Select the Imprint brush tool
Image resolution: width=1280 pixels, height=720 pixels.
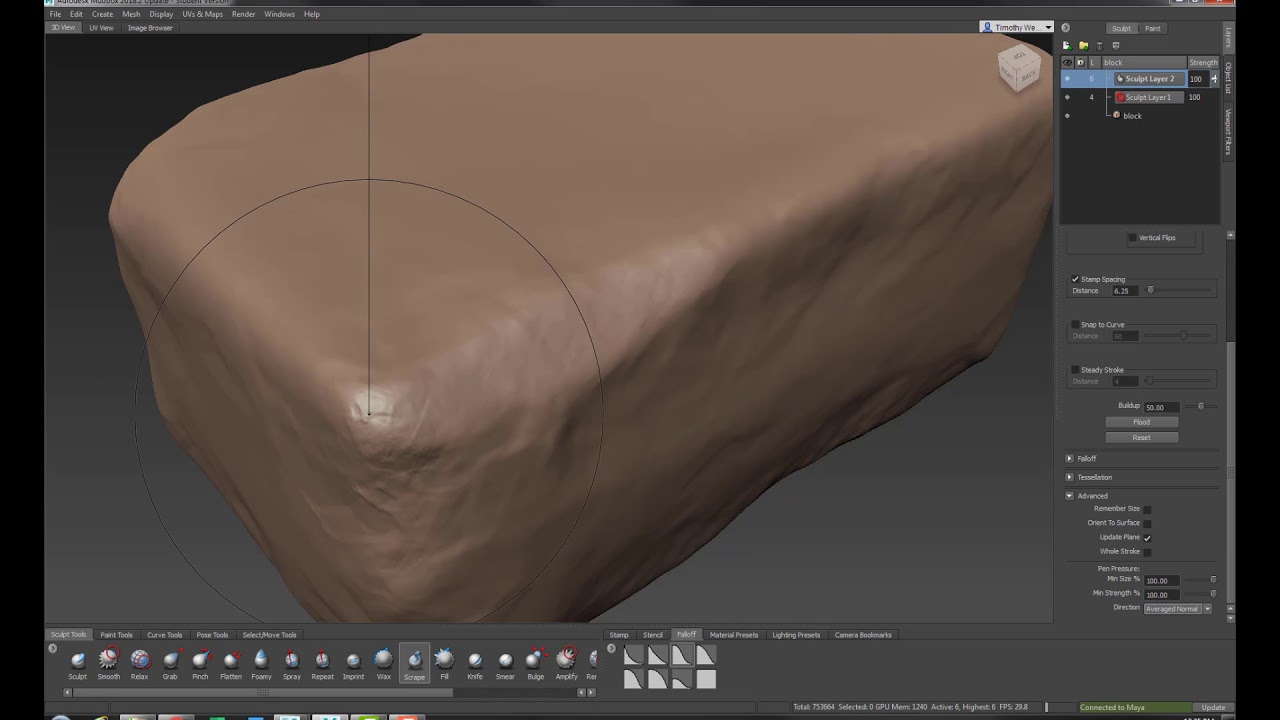353,664
